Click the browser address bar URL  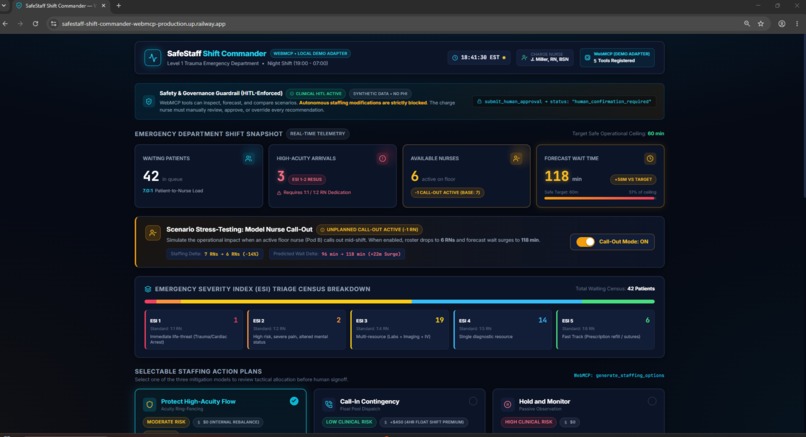point(143,24)
